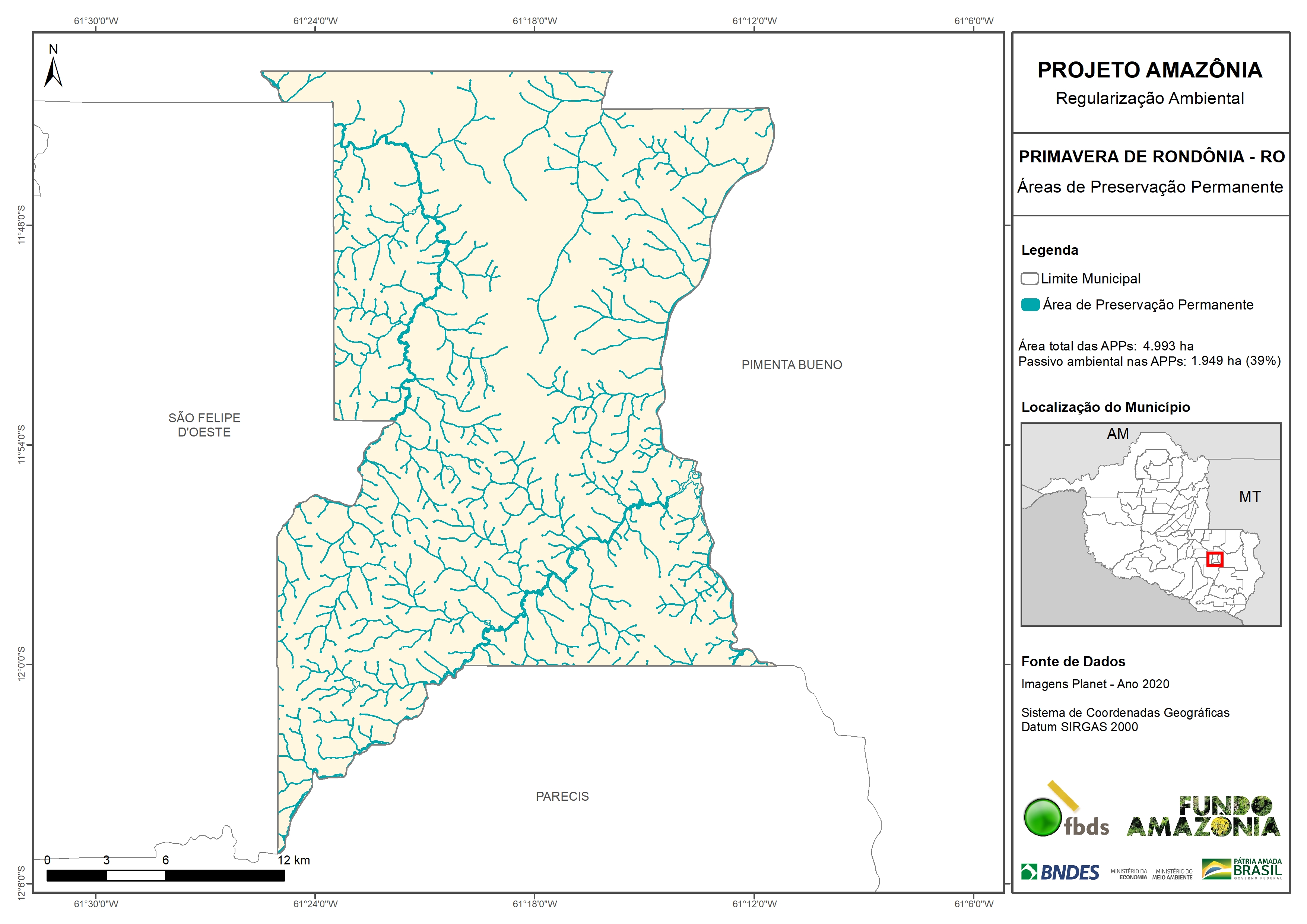Screen dimensions: 1307x924
Task: Click the AM state label in inset
Action: pos(1117,434)
